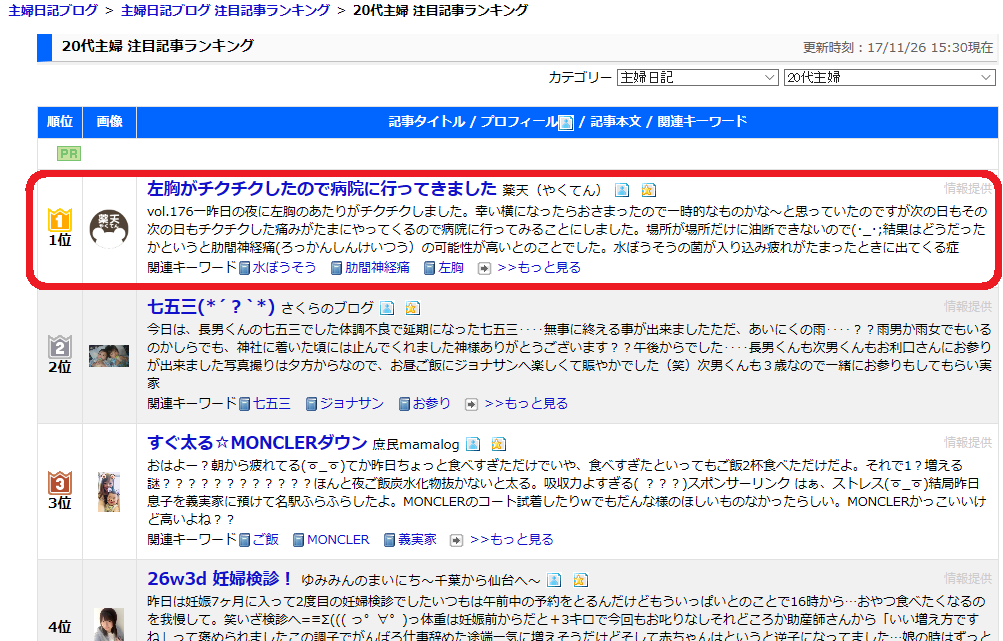The width and height of the screenshot is (1003, 641).
Task: Select keyword 七五三
Action: click(271, 404)
